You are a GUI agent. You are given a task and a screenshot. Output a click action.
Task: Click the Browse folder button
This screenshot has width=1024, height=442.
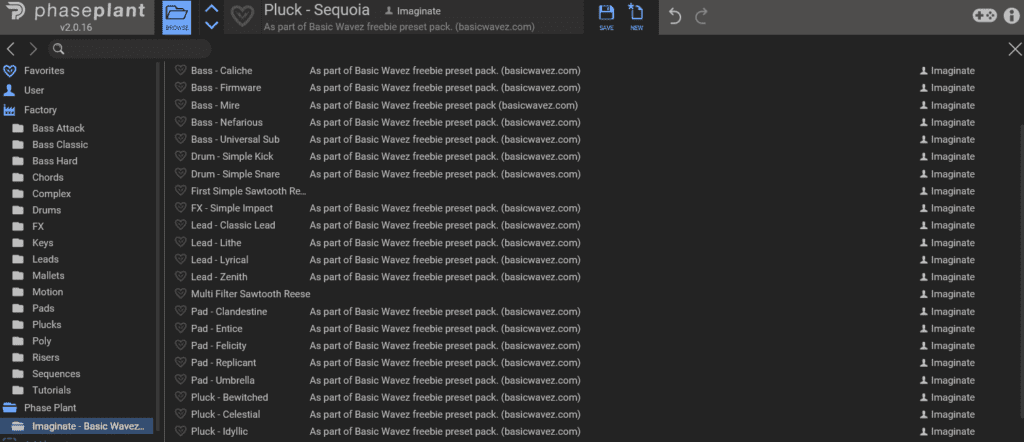click(x=176, y=18)
